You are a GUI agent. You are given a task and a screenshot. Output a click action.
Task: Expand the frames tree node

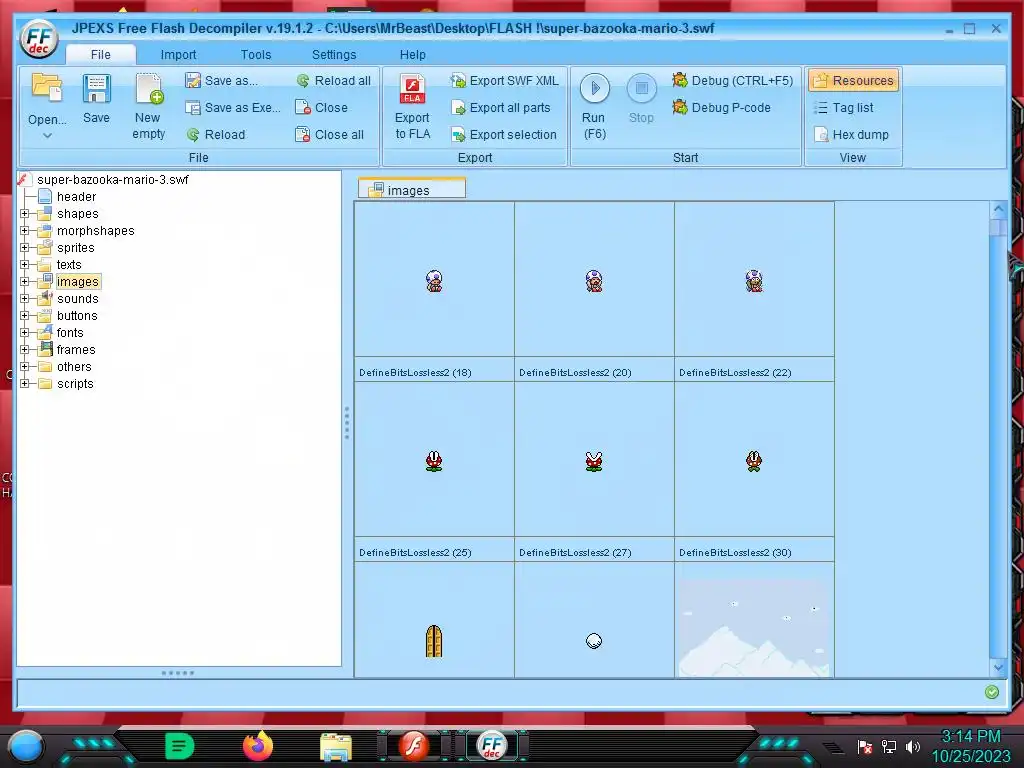coord(25,349)
